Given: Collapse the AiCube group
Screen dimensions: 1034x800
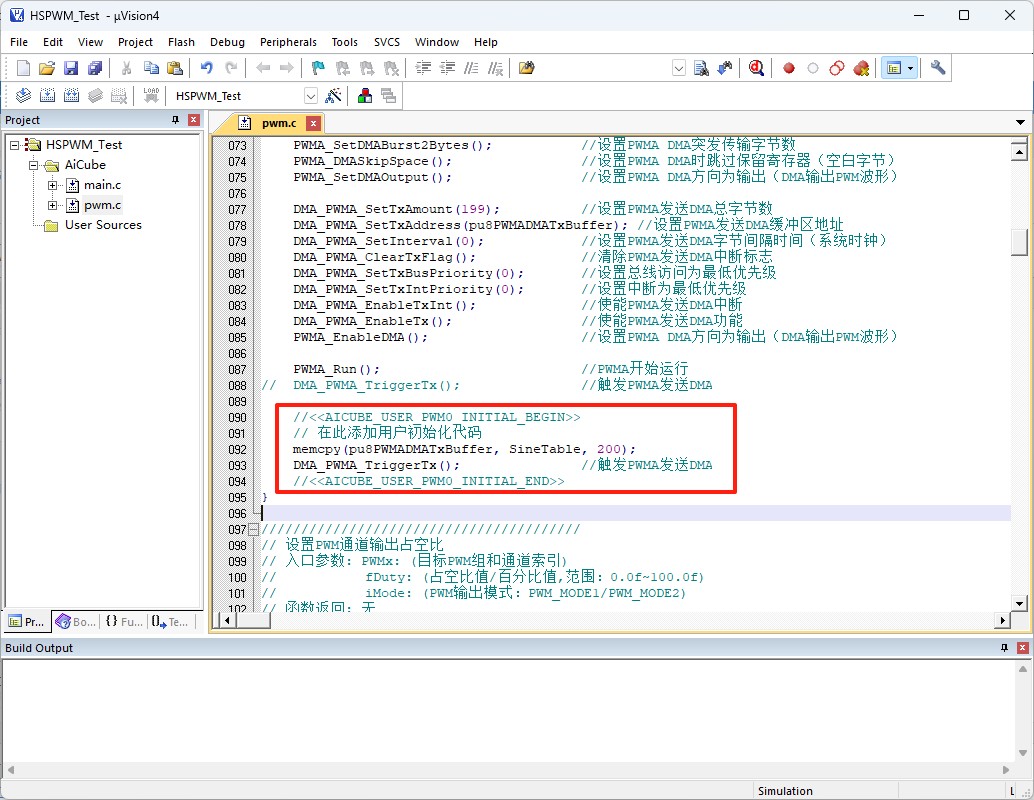Looking at the screenshot, I should pos(33,165).
